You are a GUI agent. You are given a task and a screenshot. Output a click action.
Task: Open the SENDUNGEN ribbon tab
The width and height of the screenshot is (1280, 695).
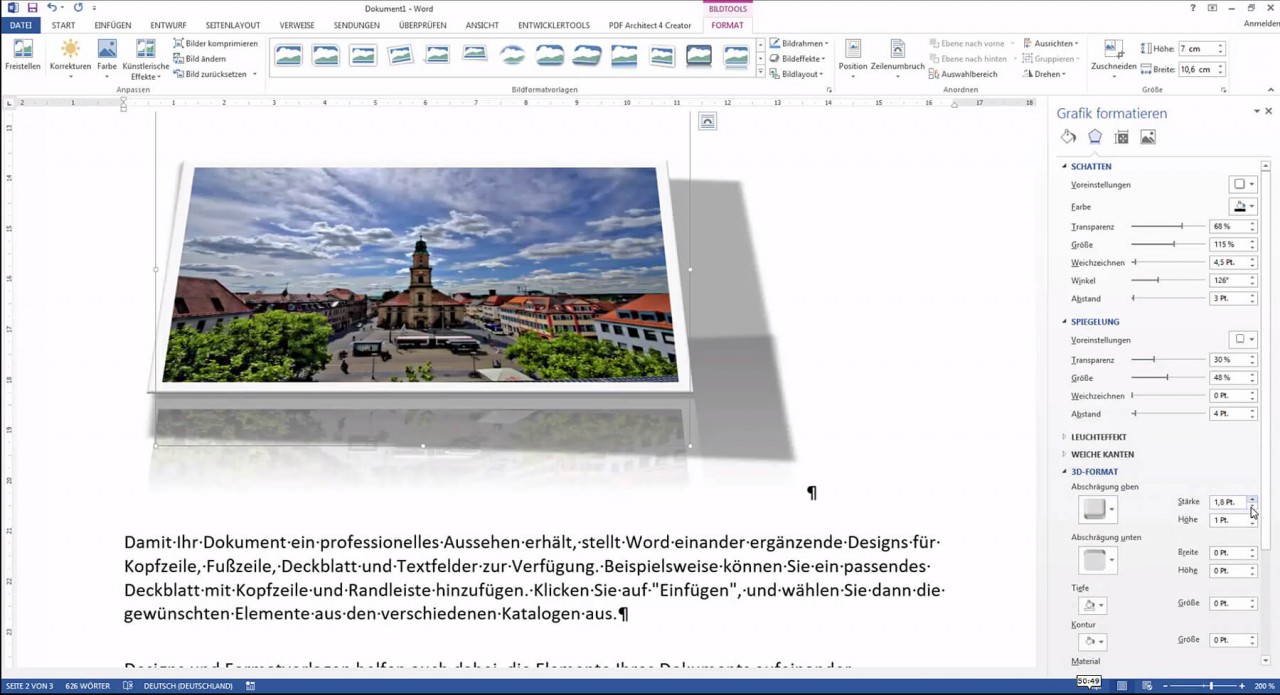pyautogui.click(x=356, y=25)
